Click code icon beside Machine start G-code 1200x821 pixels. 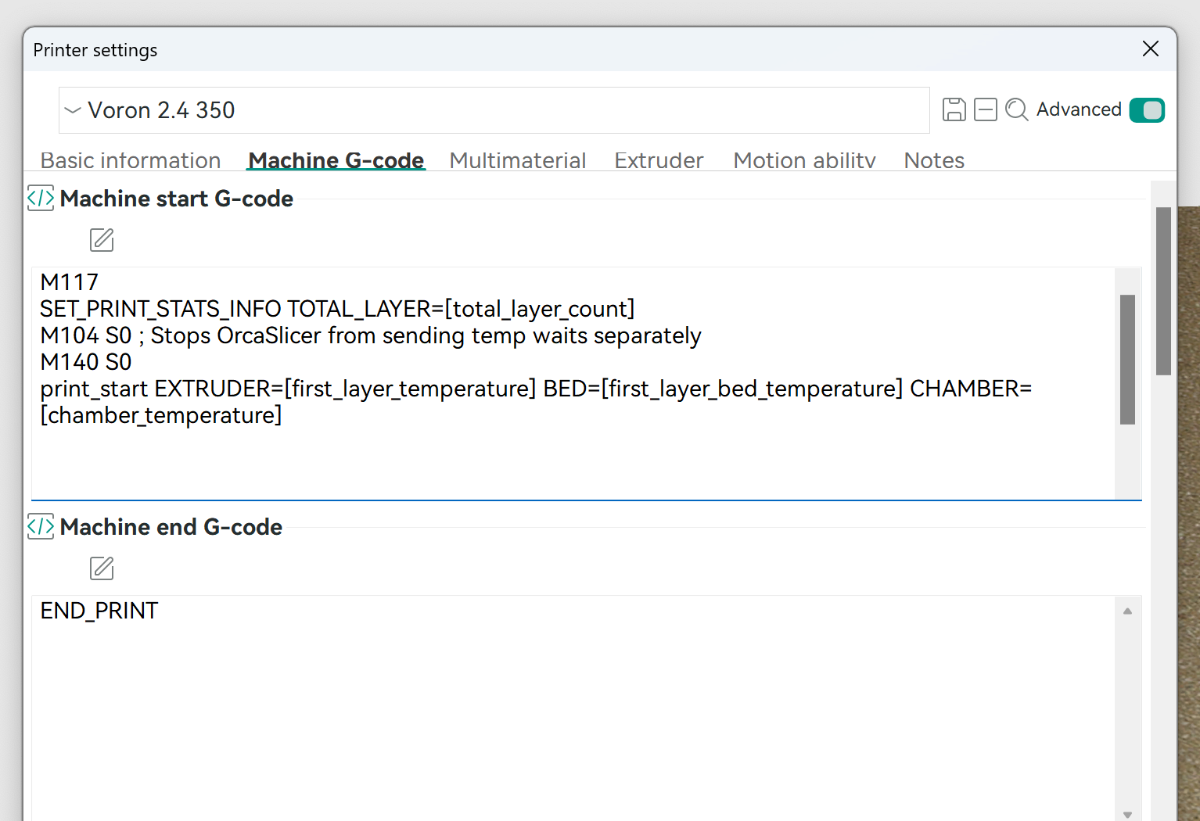tap(40, 198)
